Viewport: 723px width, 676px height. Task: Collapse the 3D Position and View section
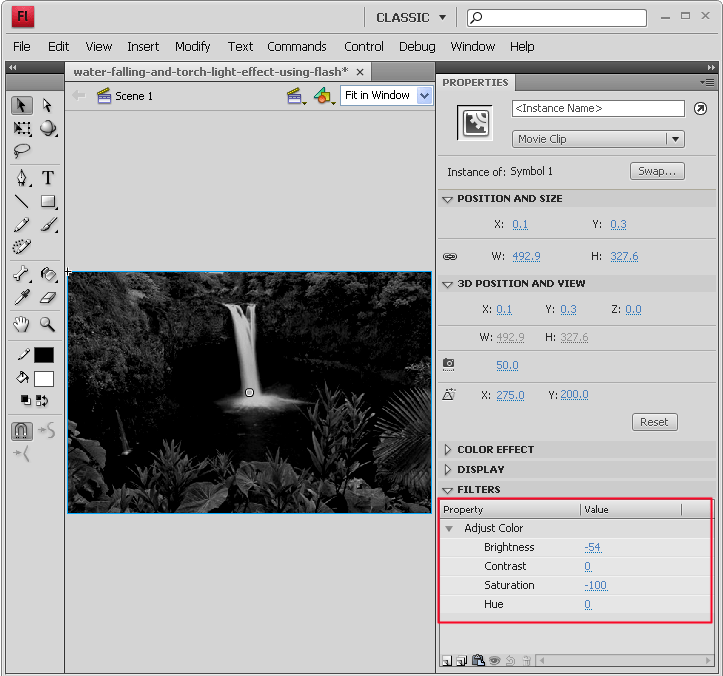(x=447, y=284)
